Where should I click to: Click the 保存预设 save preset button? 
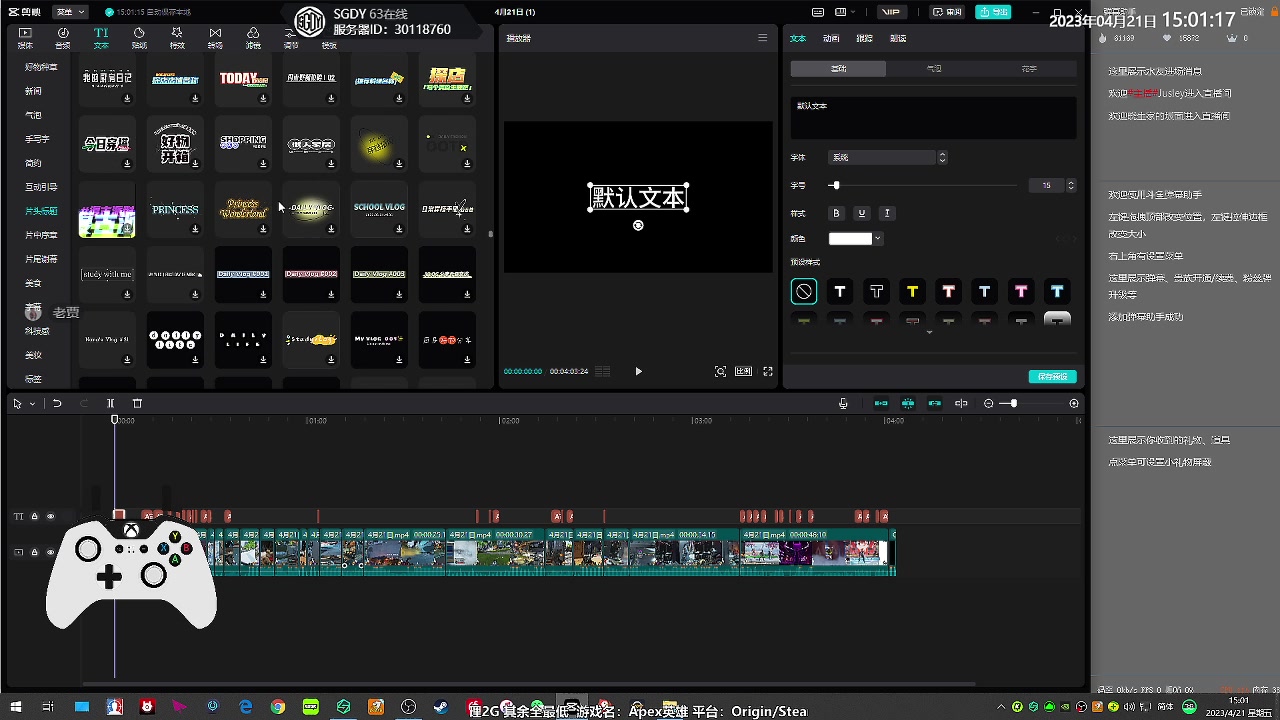(x=1052, y=377)
